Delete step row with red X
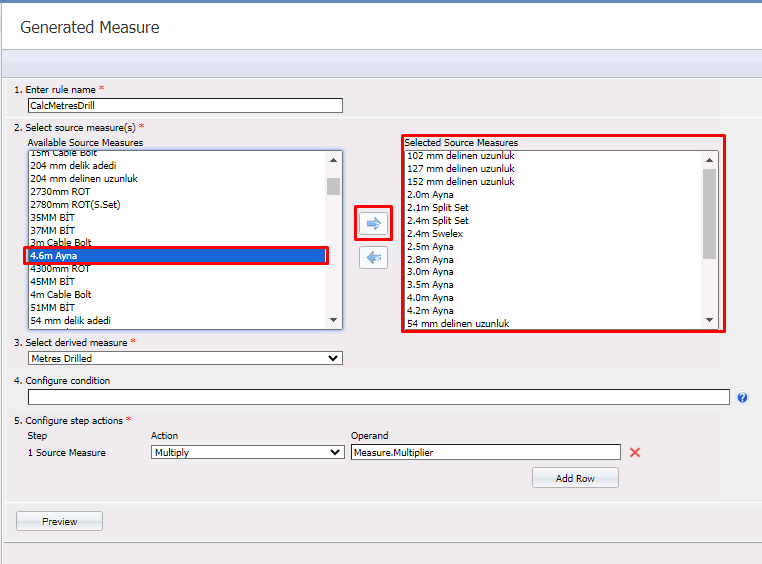The image size is (762, 564). [x=634, y=453]
